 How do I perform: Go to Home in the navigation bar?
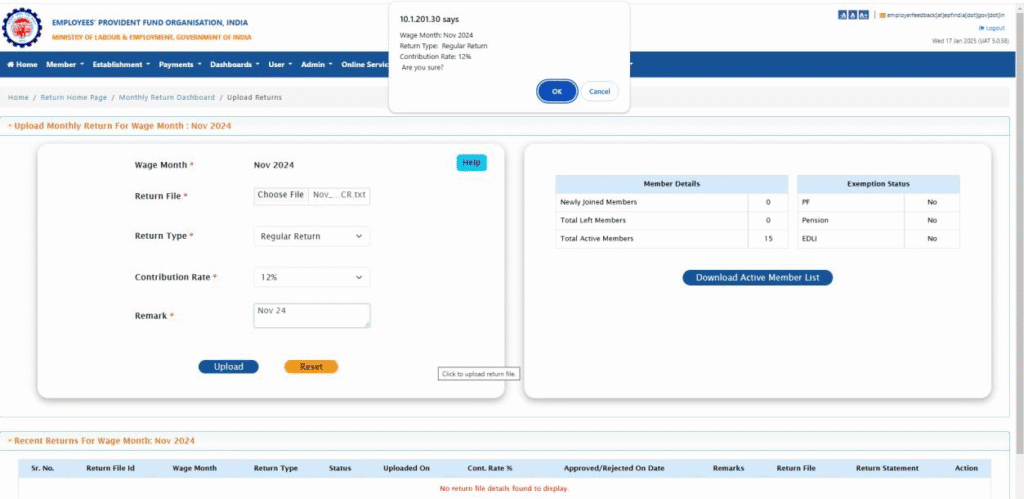click(x=22, y=65)
